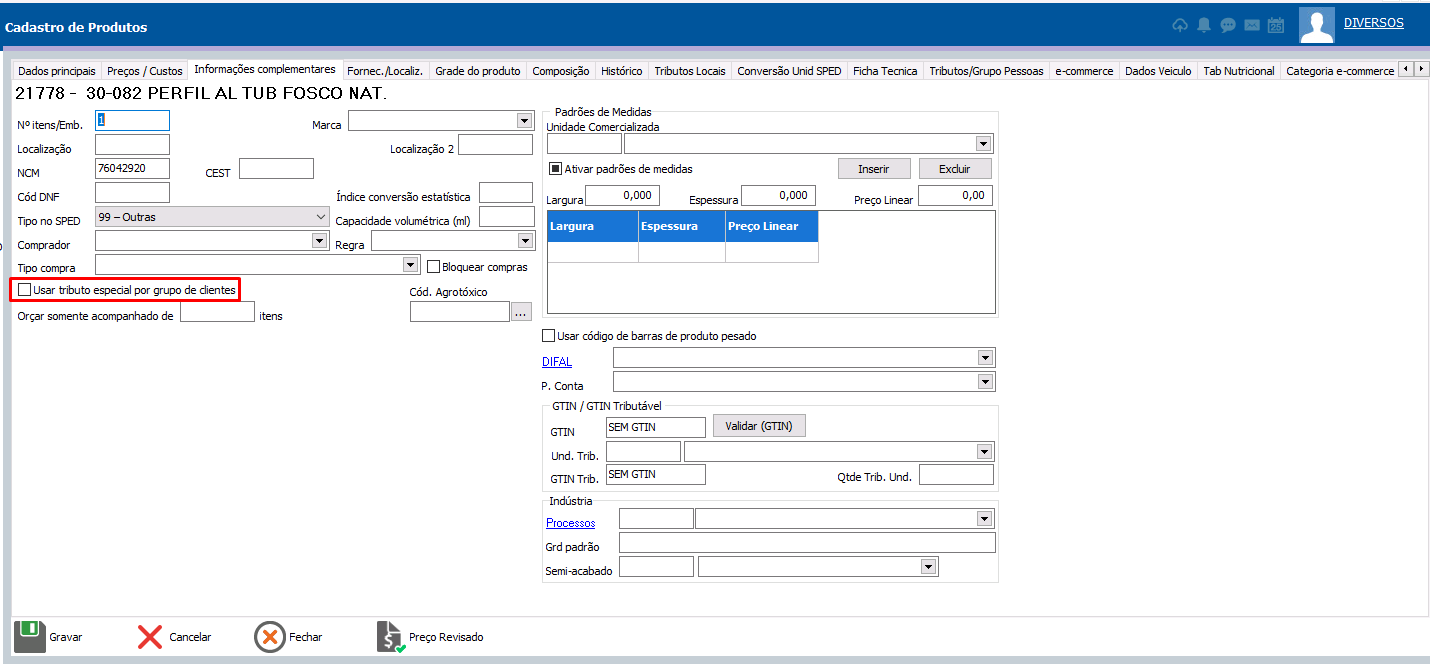
Task: Open the Semi-acabado dropdown
Action: 930,567
